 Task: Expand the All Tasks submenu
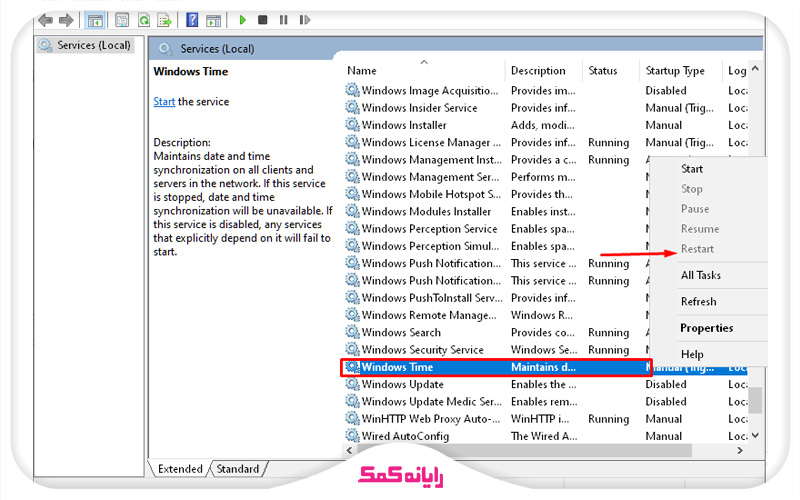[701, 275]
